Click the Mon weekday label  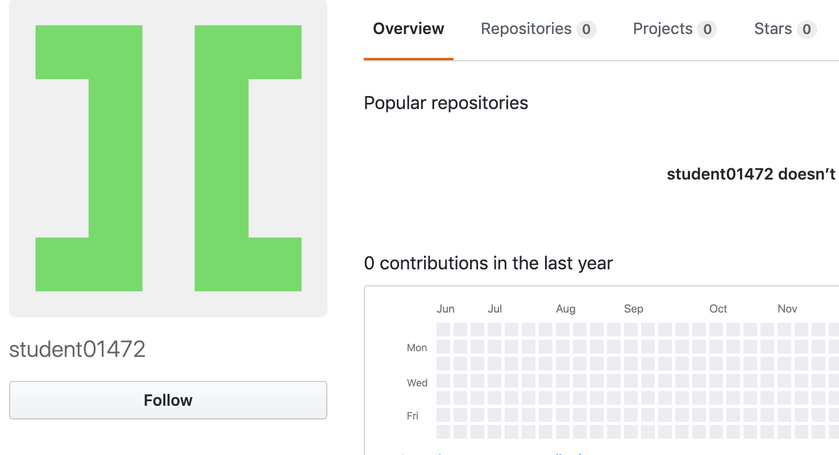click(x=417, y=347)
